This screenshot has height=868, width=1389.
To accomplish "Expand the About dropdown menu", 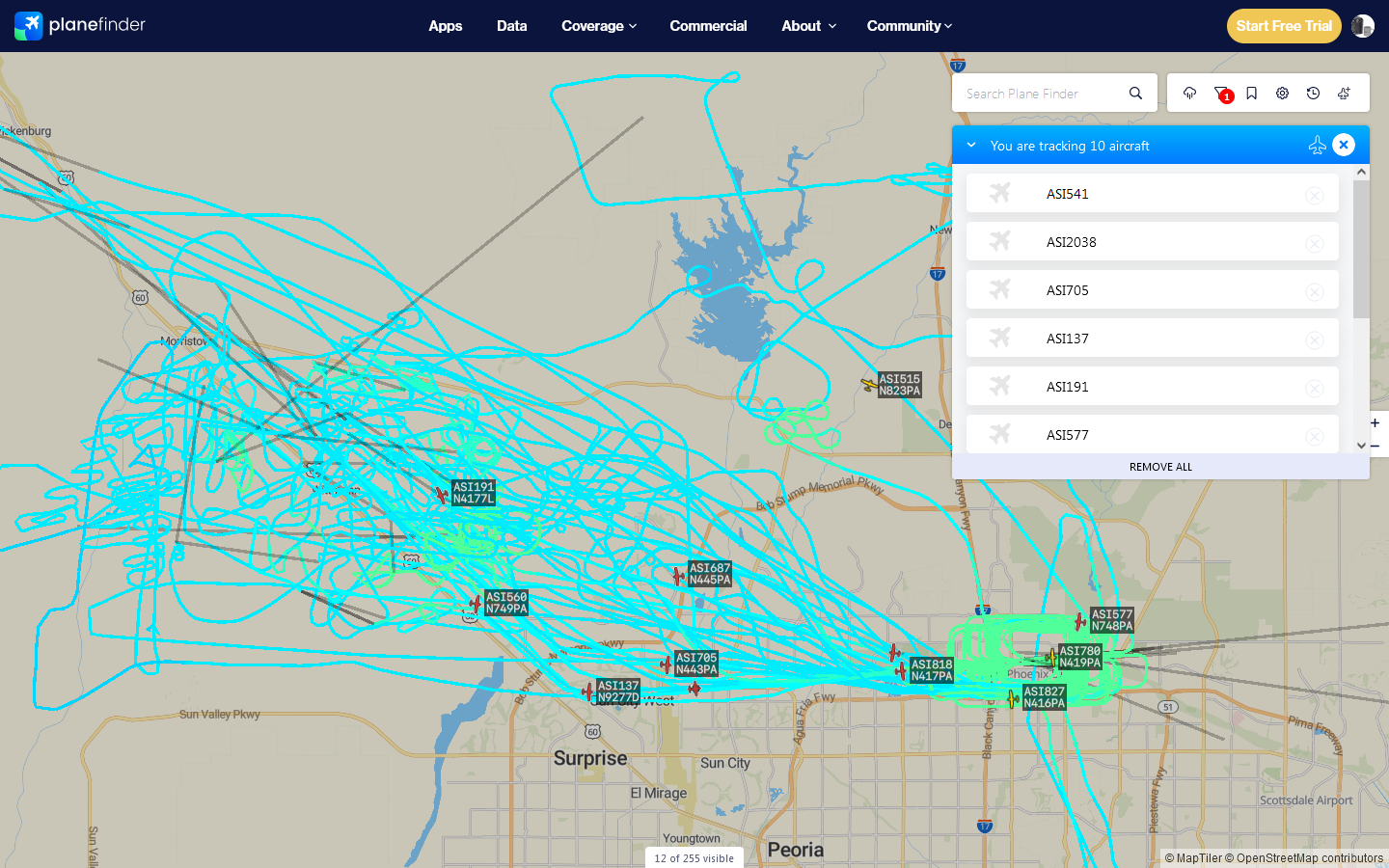I will click(x=809, y=26).
